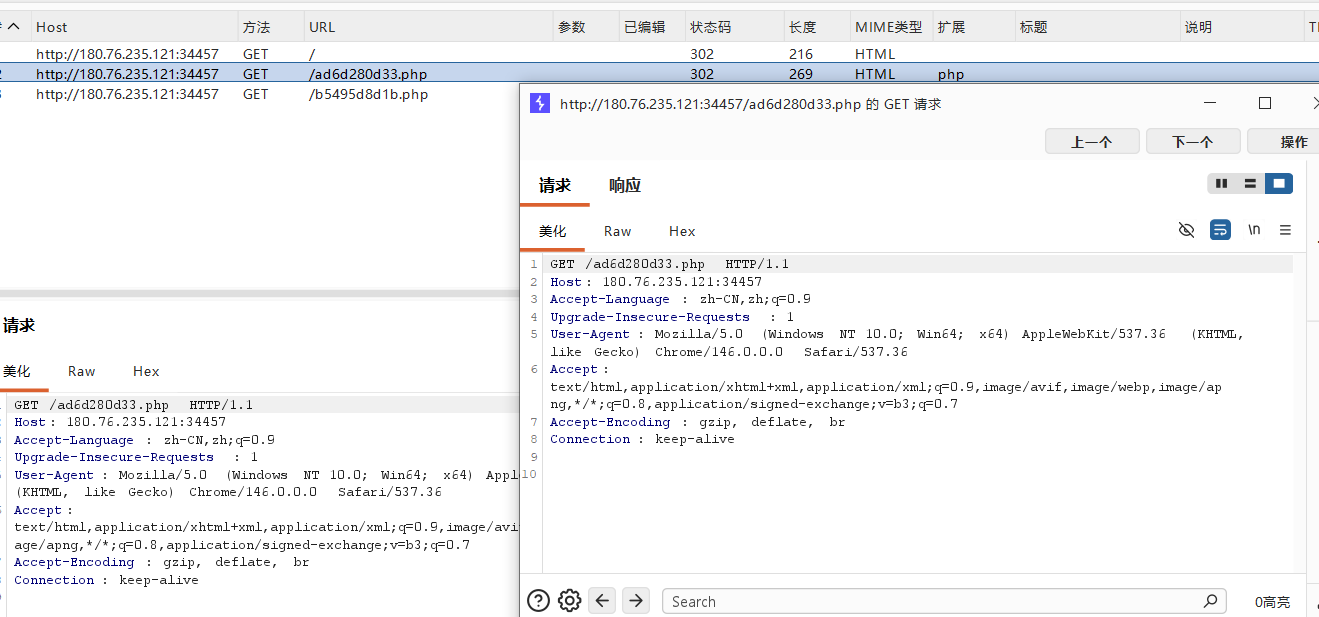1319x617 pixels.
Task: Click the php extension cell
Action: click(x=951, y=74)
